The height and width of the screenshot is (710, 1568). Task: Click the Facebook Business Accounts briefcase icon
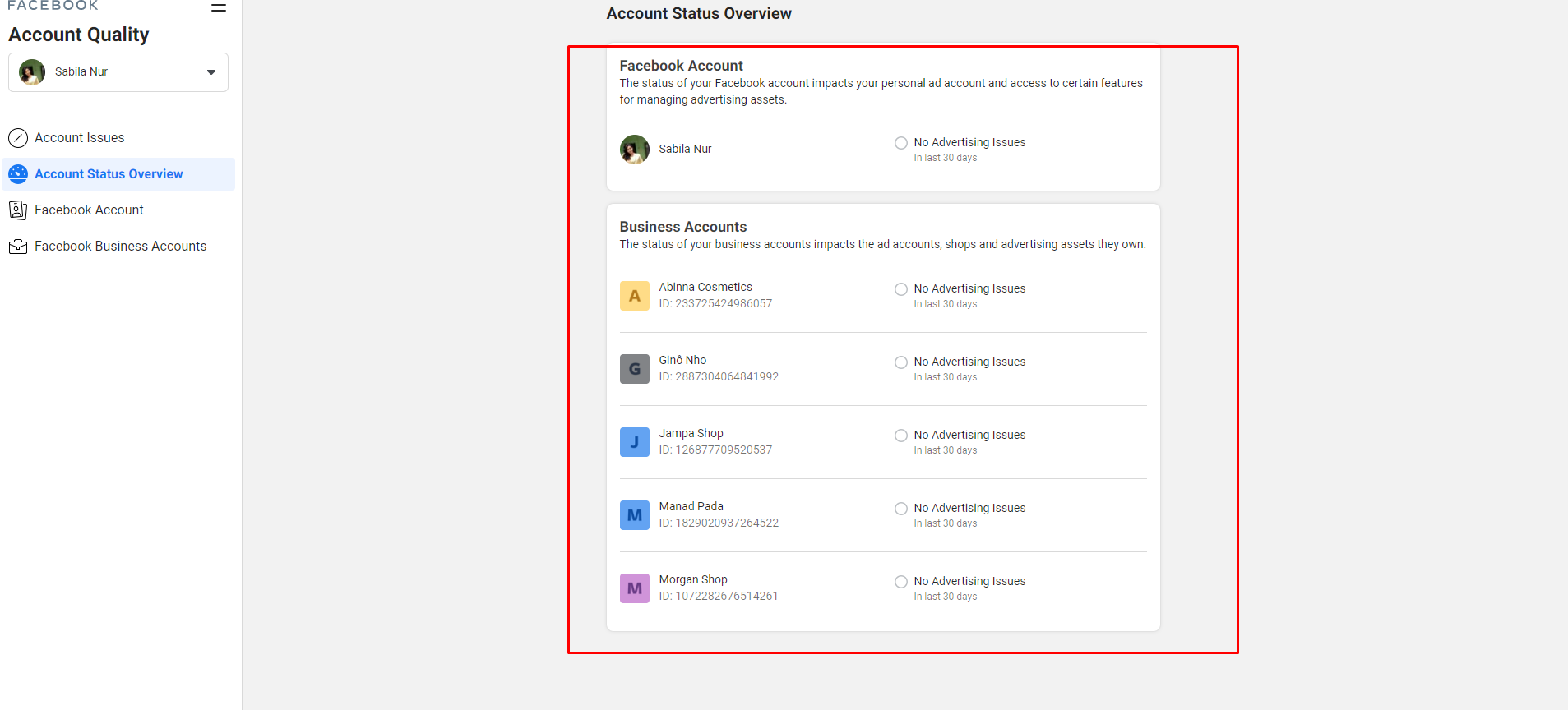(18, 247)
